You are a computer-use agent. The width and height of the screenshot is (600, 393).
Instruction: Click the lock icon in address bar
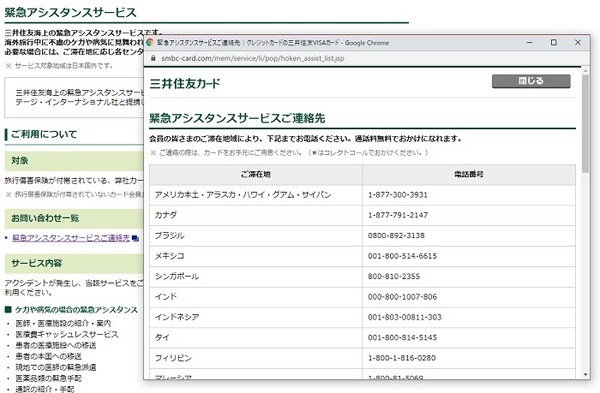tap(153, 58)
